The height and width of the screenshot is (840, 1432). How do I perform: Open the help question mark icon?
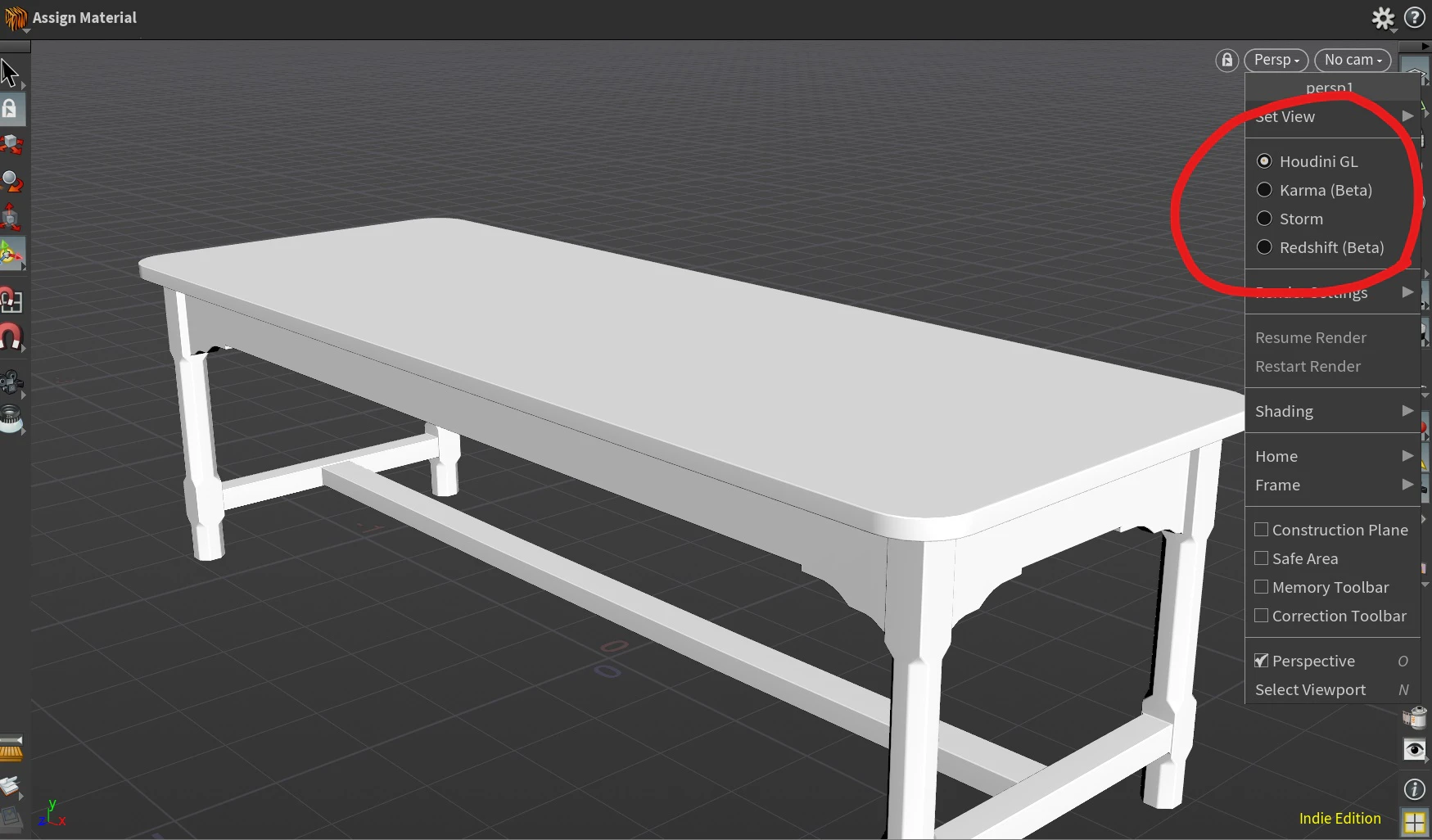(1415, 17)
